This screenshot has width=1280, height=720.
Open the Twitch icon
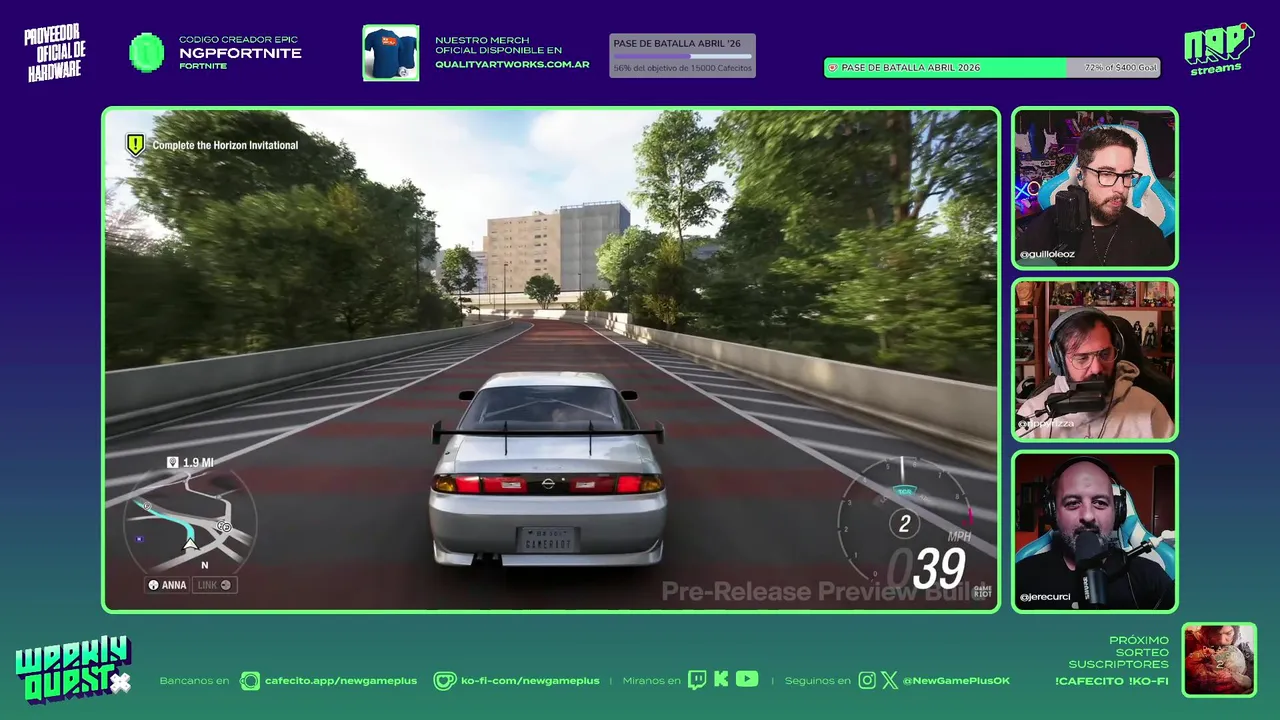click(697, 680)
